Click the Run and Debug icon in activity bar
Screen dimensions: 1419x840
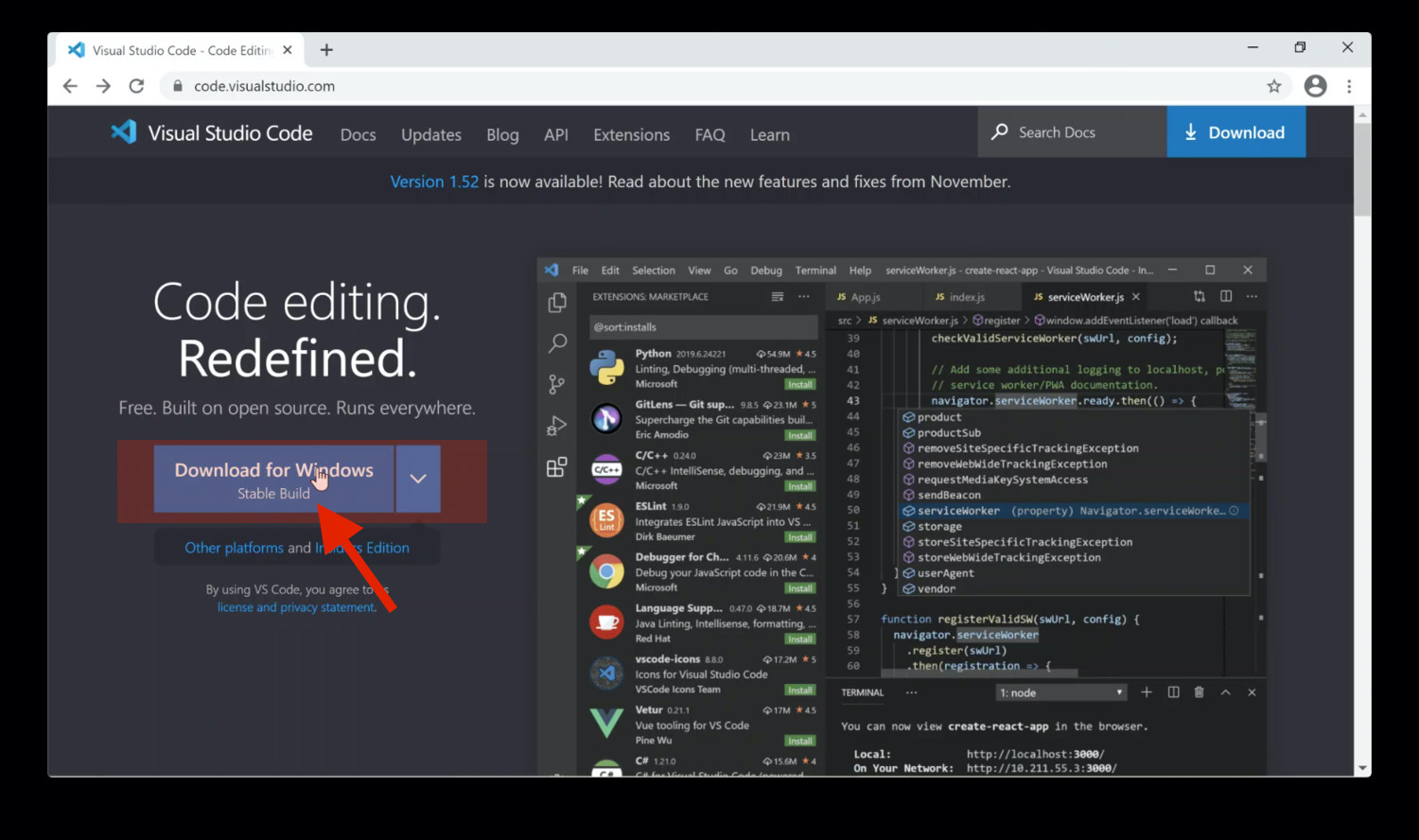556,426
